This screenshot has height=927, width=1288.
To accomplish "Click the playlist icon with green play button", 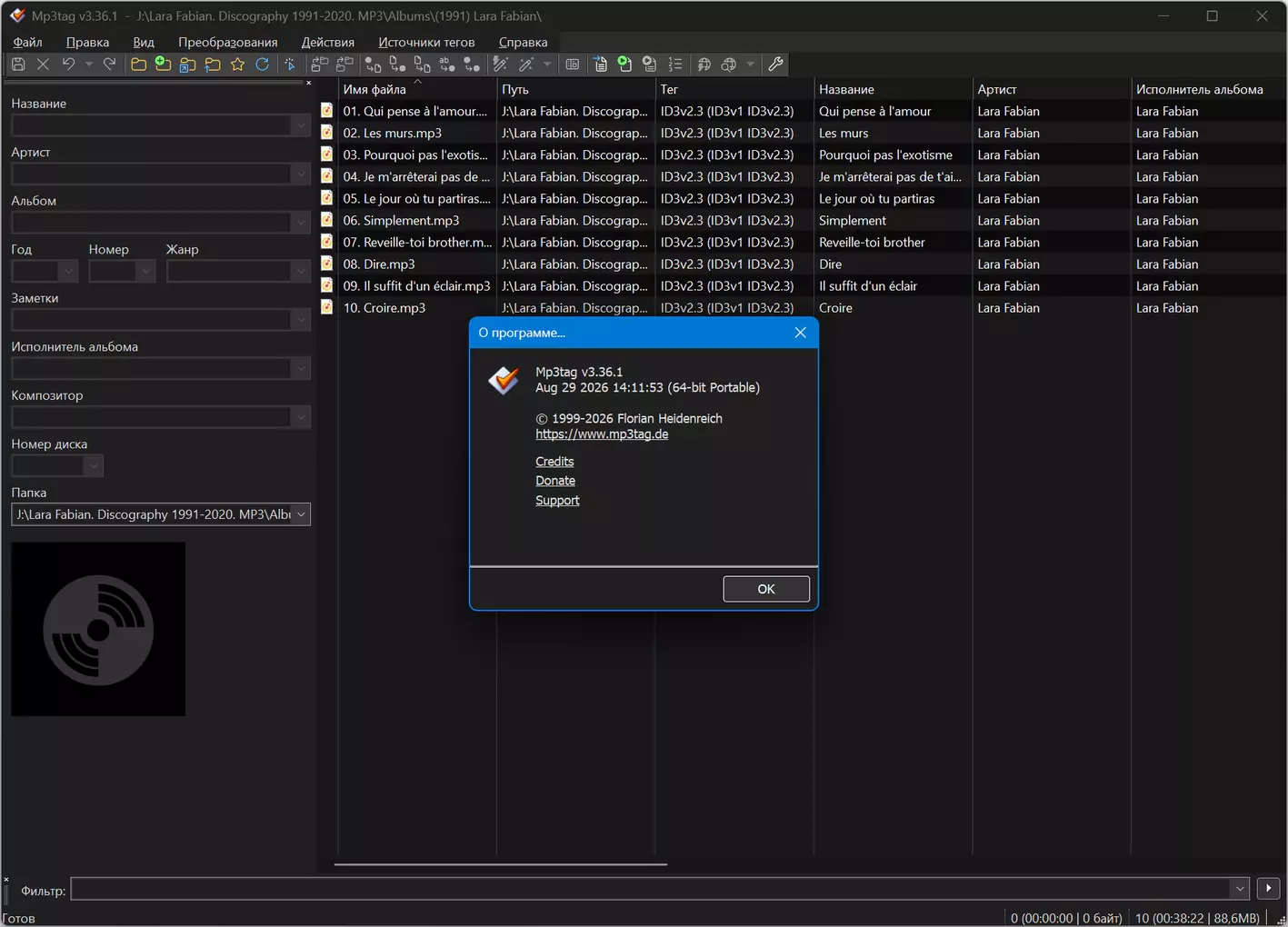I will click(625, 65).
